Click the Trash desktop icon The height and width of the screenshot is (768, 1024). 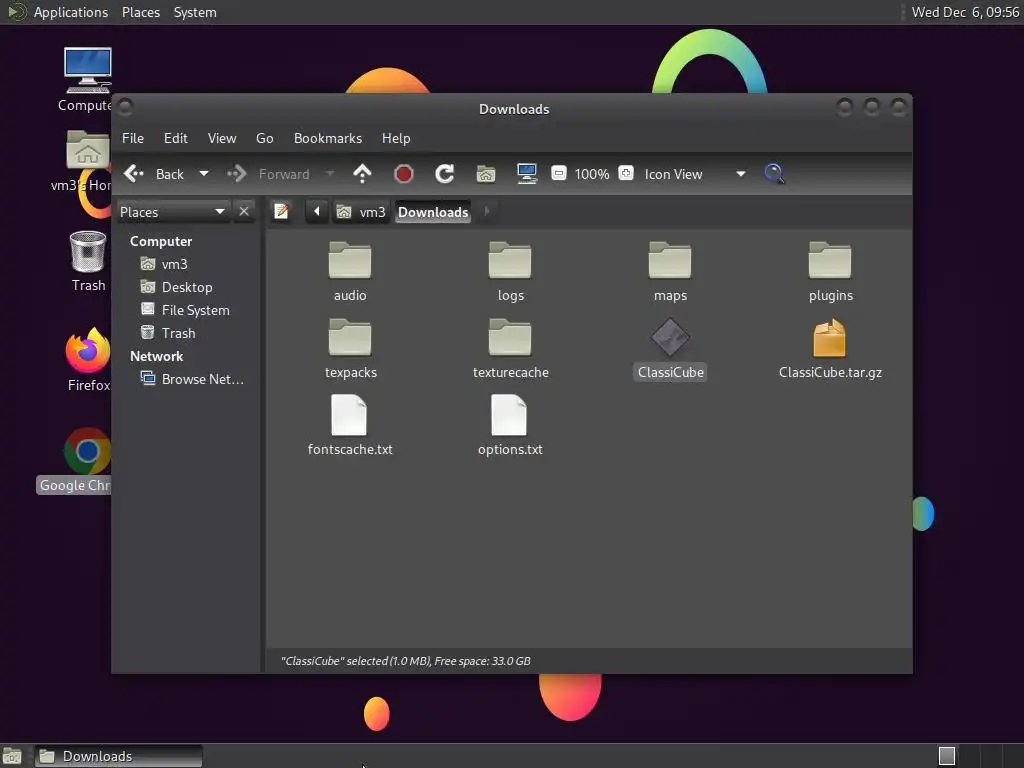88,252
